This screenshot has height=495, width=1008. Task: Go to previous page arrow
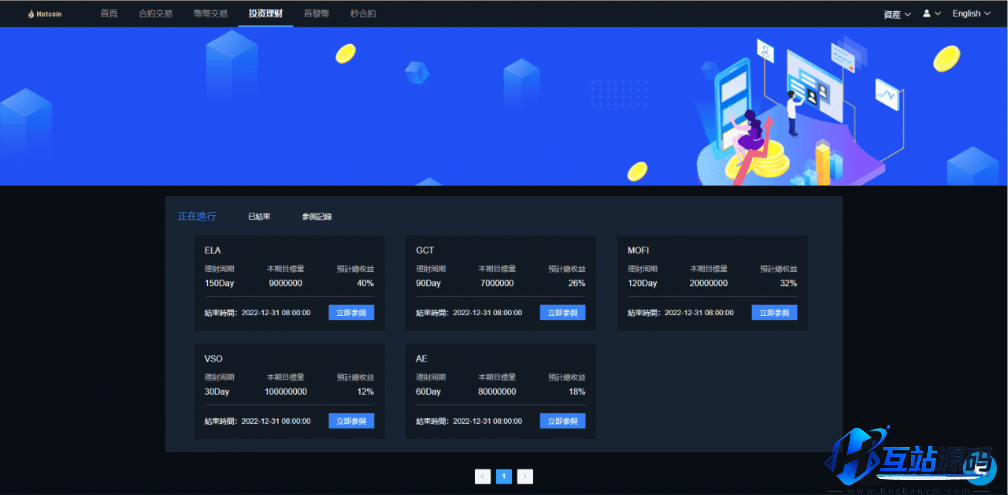point(483,476)
